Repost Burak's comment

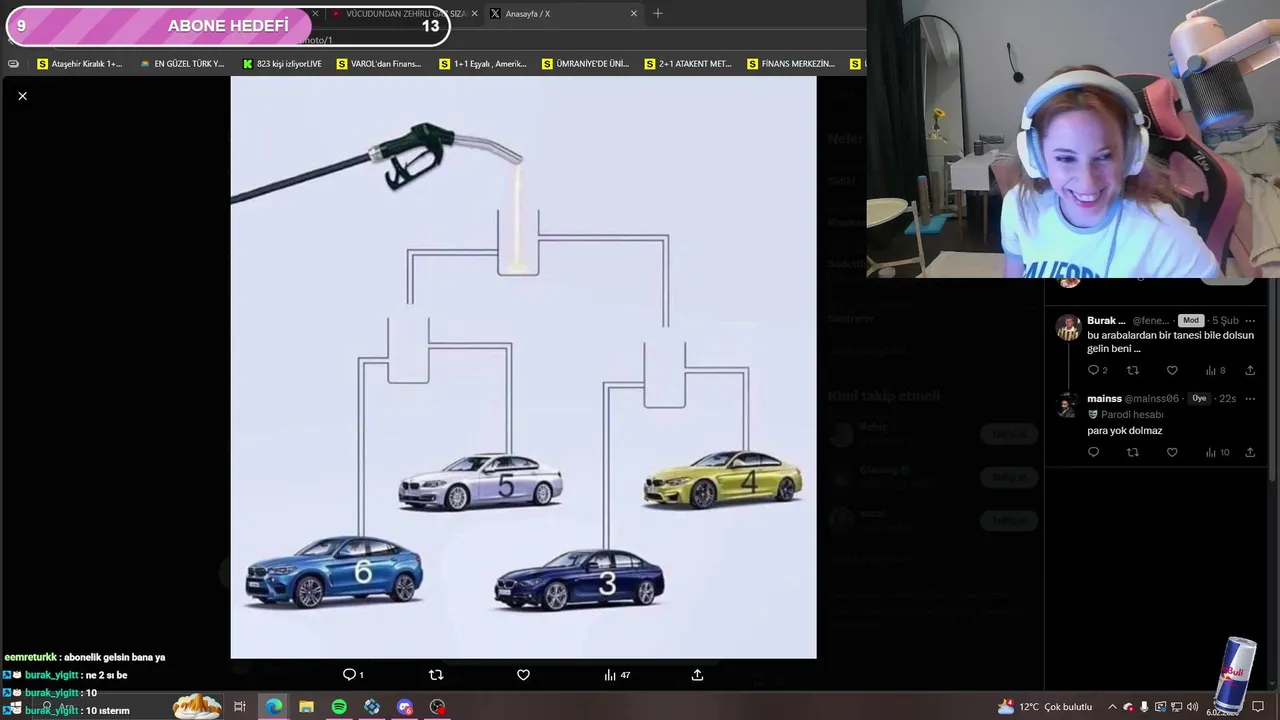pyautogui.click(x=1132, y=370)
